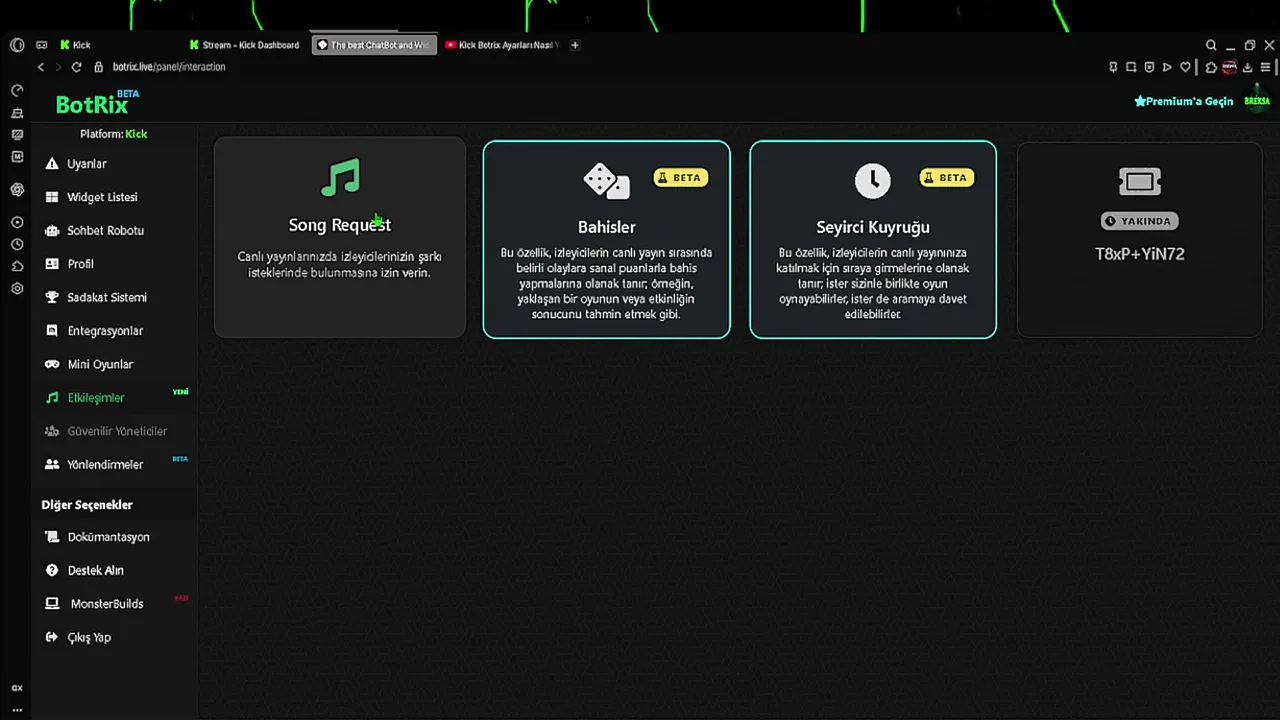Click the shield ad-blocker icon in address bar
Viewport: 1280px width, 720px height.
pos(1149,67)
